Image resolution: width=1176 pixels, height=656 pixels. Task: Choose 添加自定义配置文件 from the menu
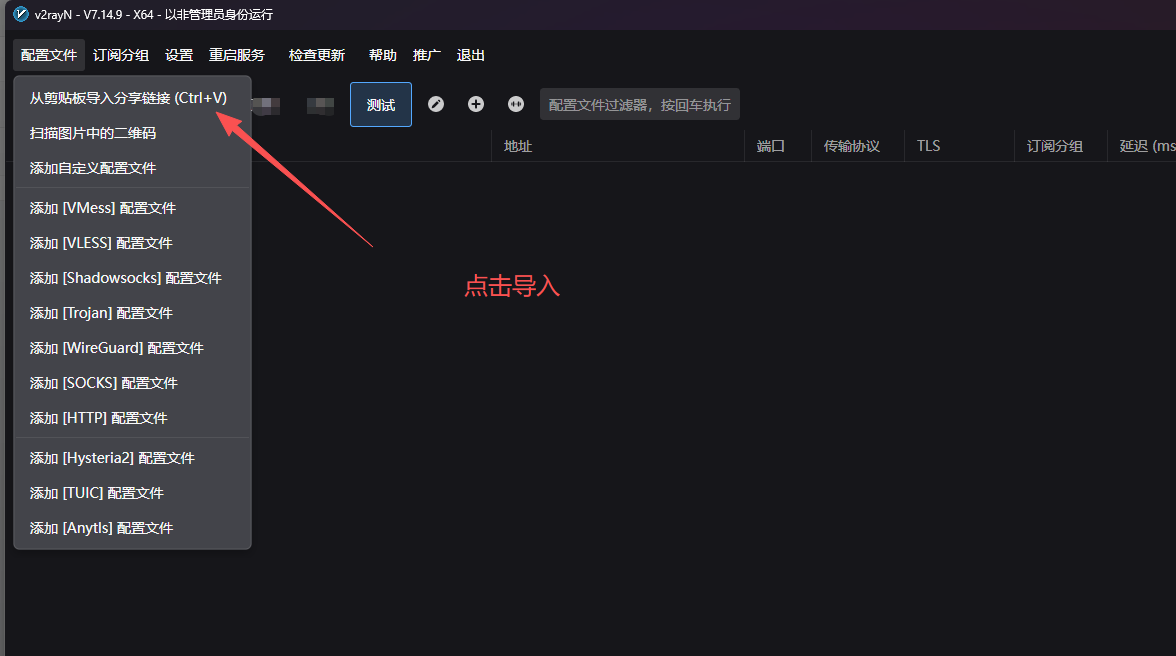(x=93, y=168)
